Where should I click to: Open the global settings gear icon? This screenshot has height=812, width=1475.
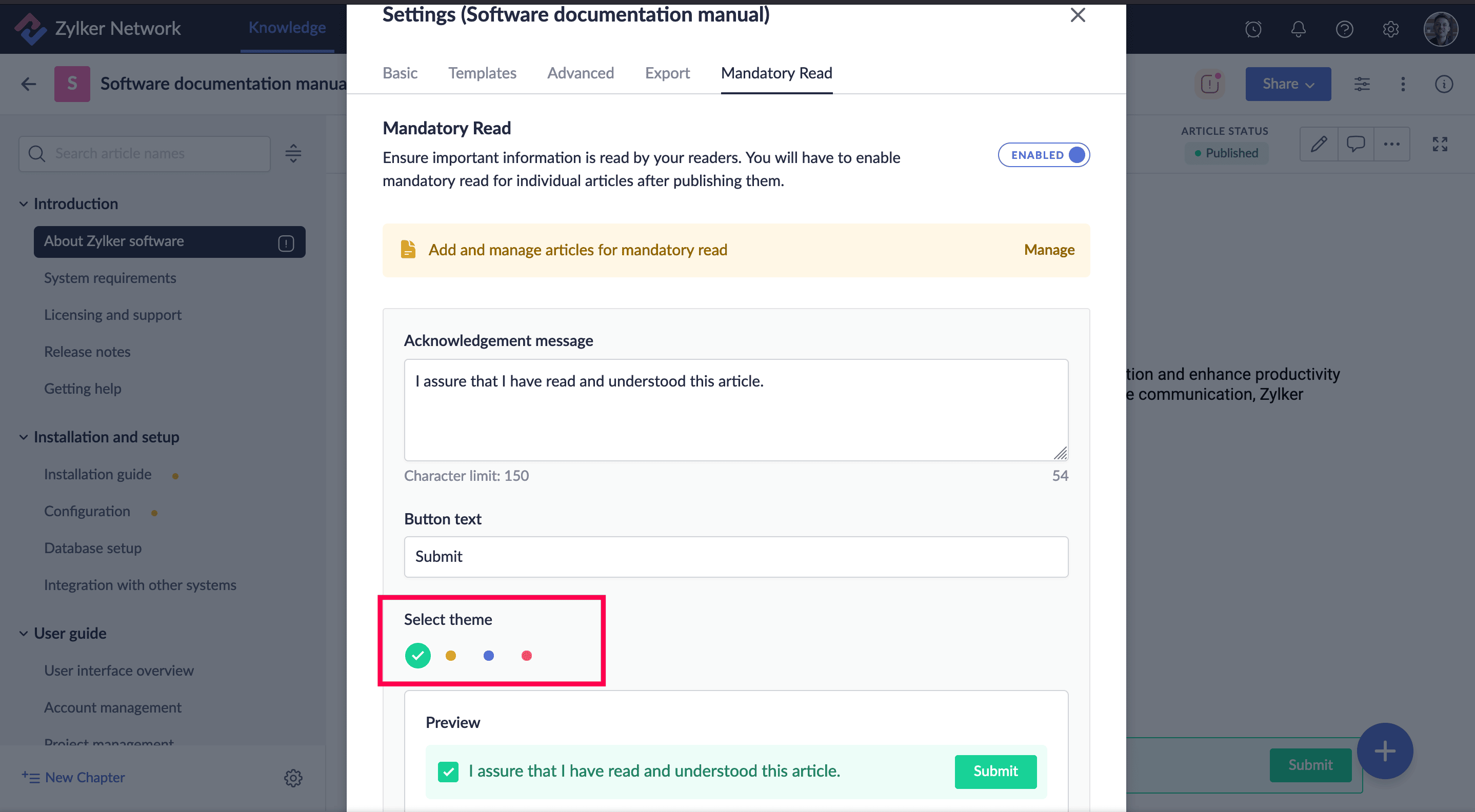(x=1390, y=29)
